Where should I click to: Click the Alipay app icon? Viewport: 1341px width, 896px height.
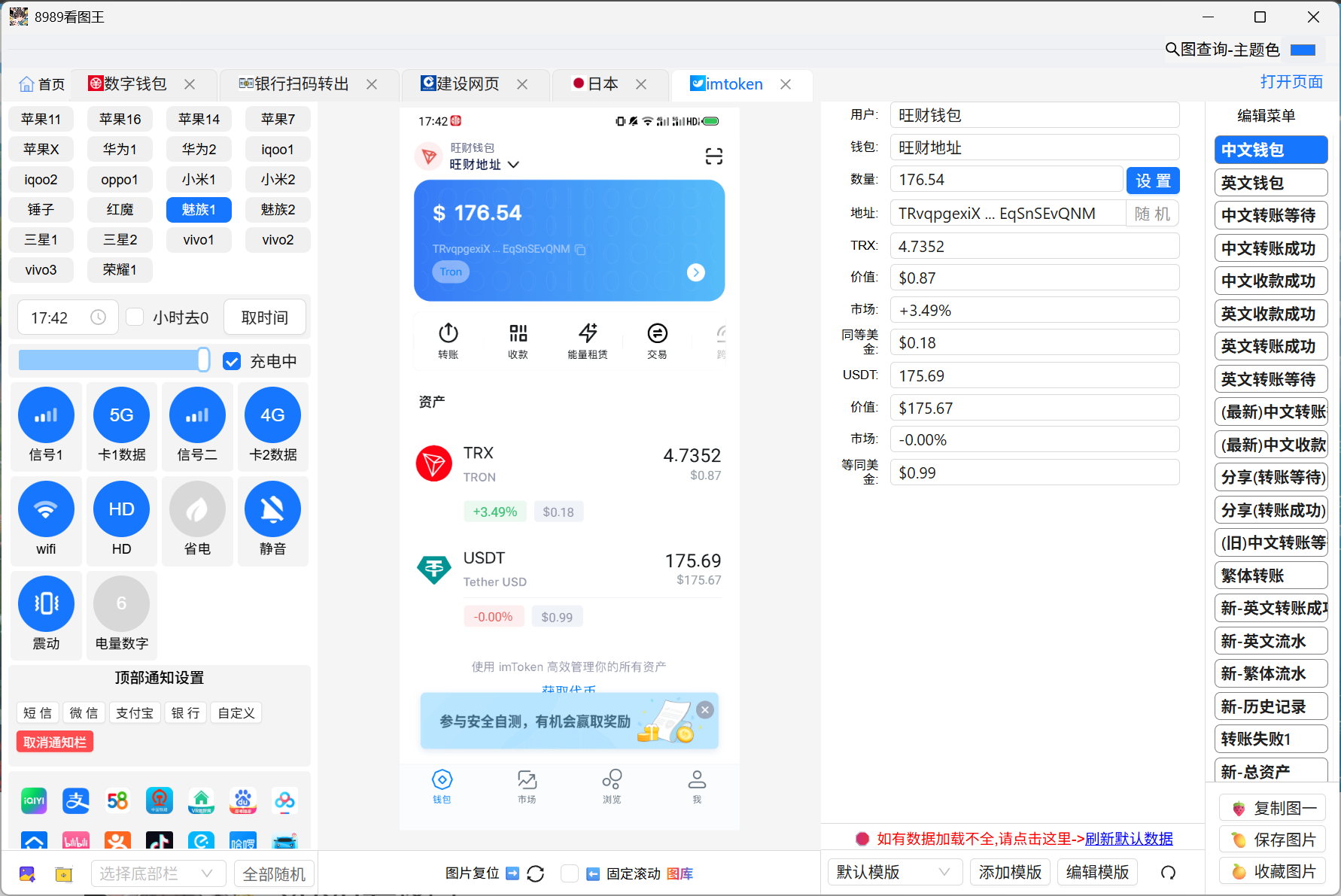[x=76, y=800]
